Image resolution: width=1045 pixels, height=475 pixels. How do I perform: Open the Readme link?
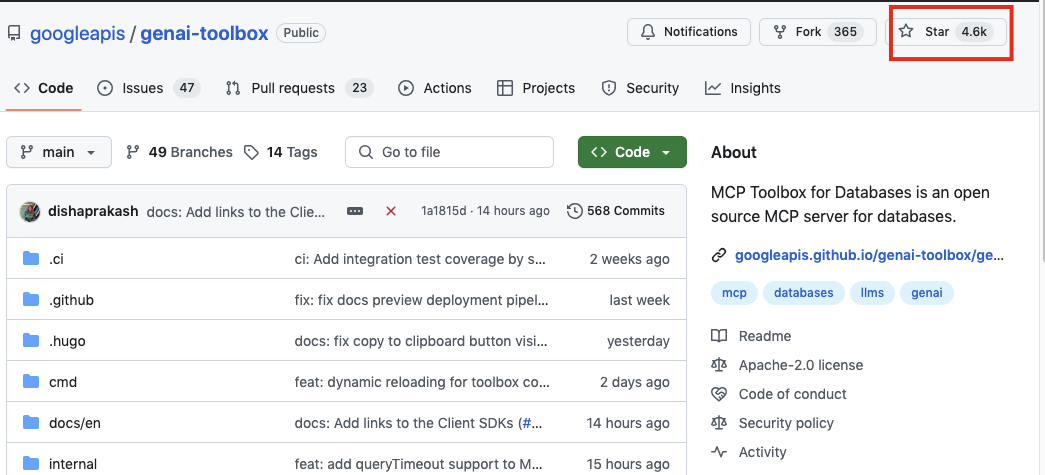765,336
